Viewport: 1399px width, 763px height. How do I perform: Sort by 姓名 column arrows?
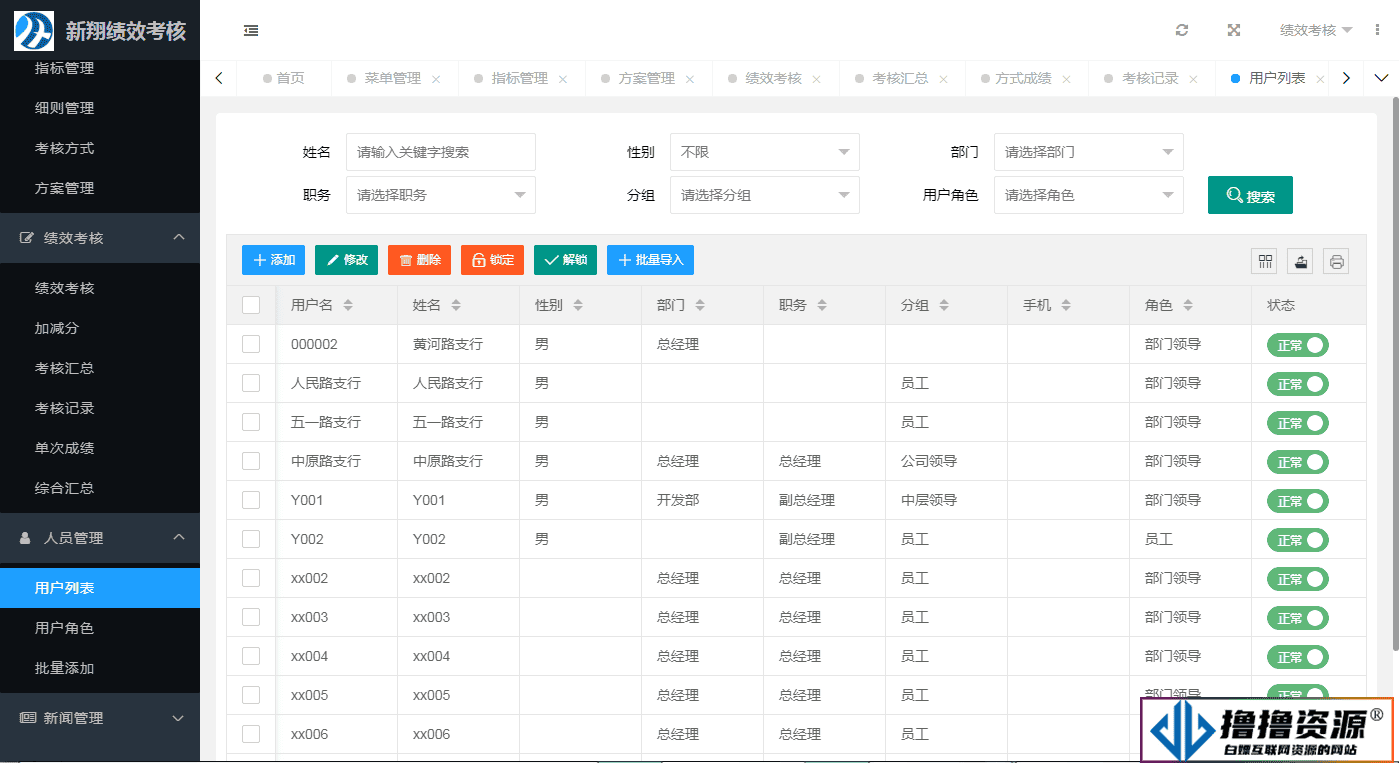click(x=456, y=305)
